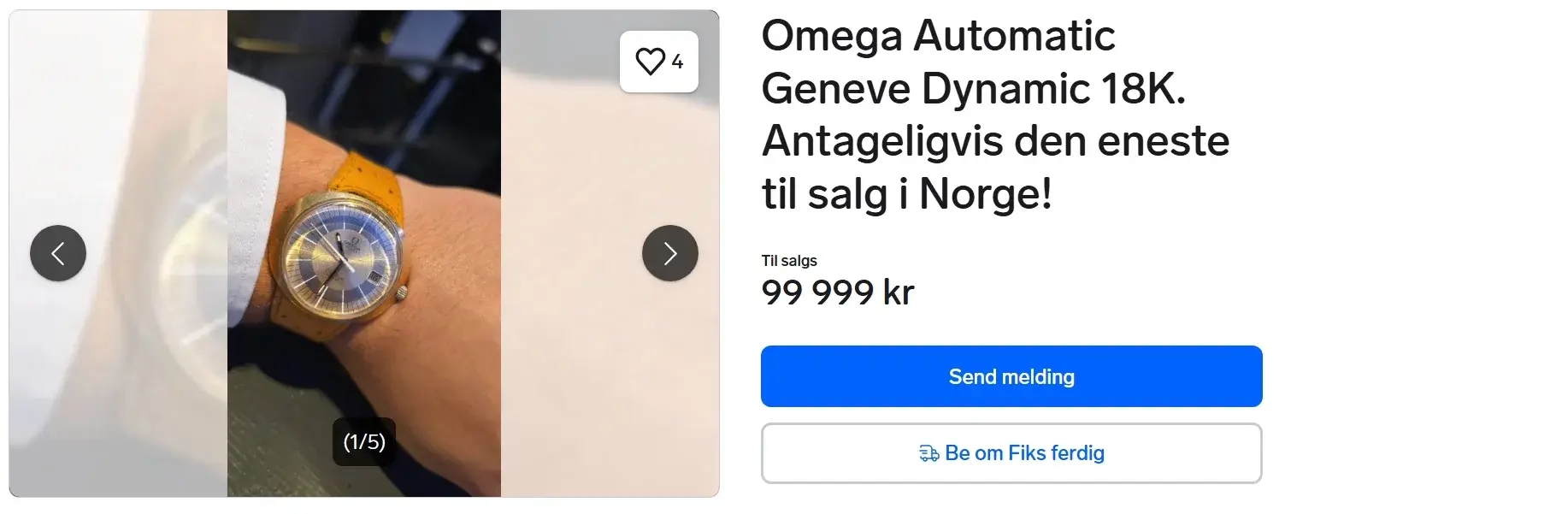Send melding to the seller

1011,376
